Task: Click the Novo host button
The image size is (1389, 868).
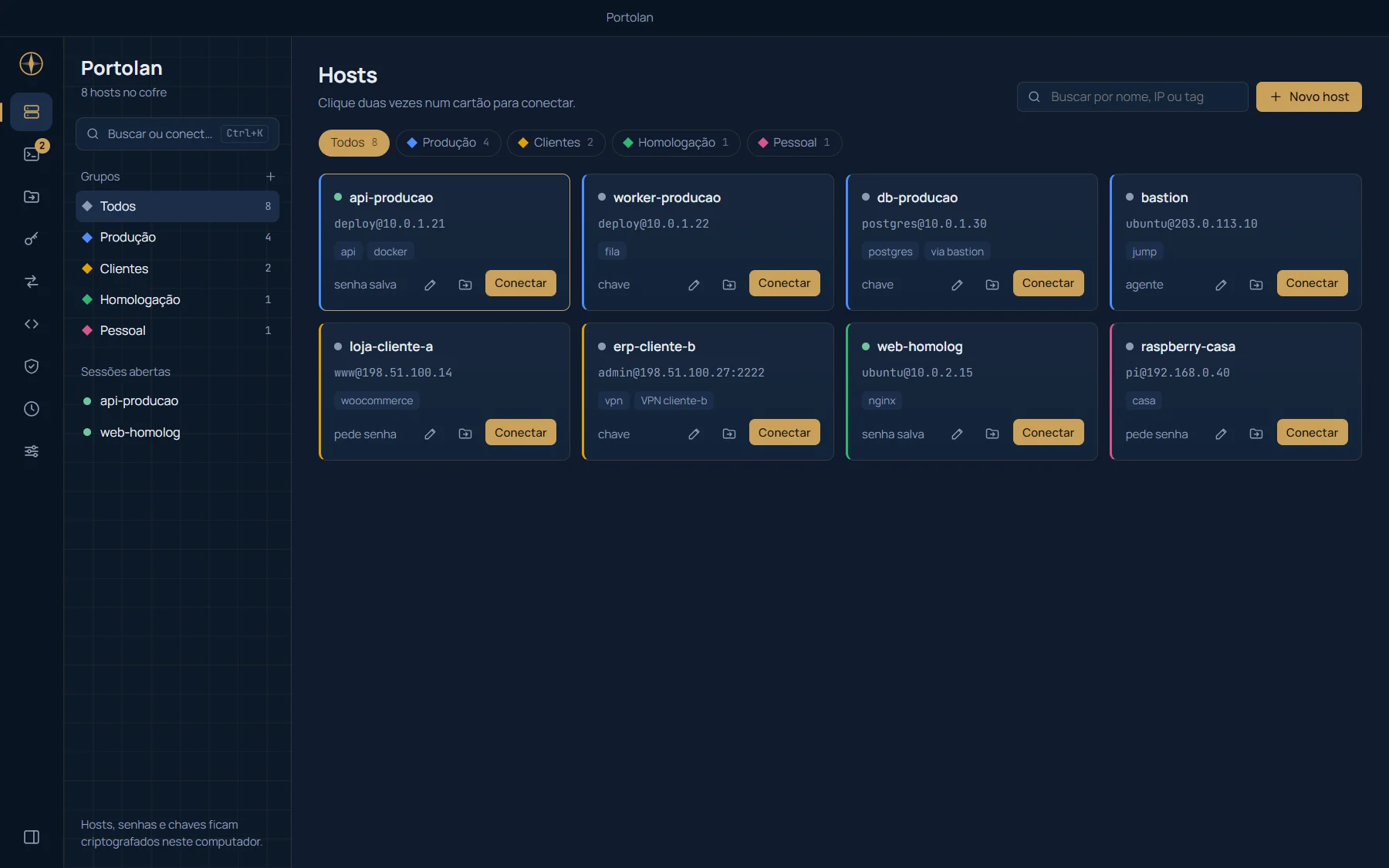Action: [x=1309, y=97]
